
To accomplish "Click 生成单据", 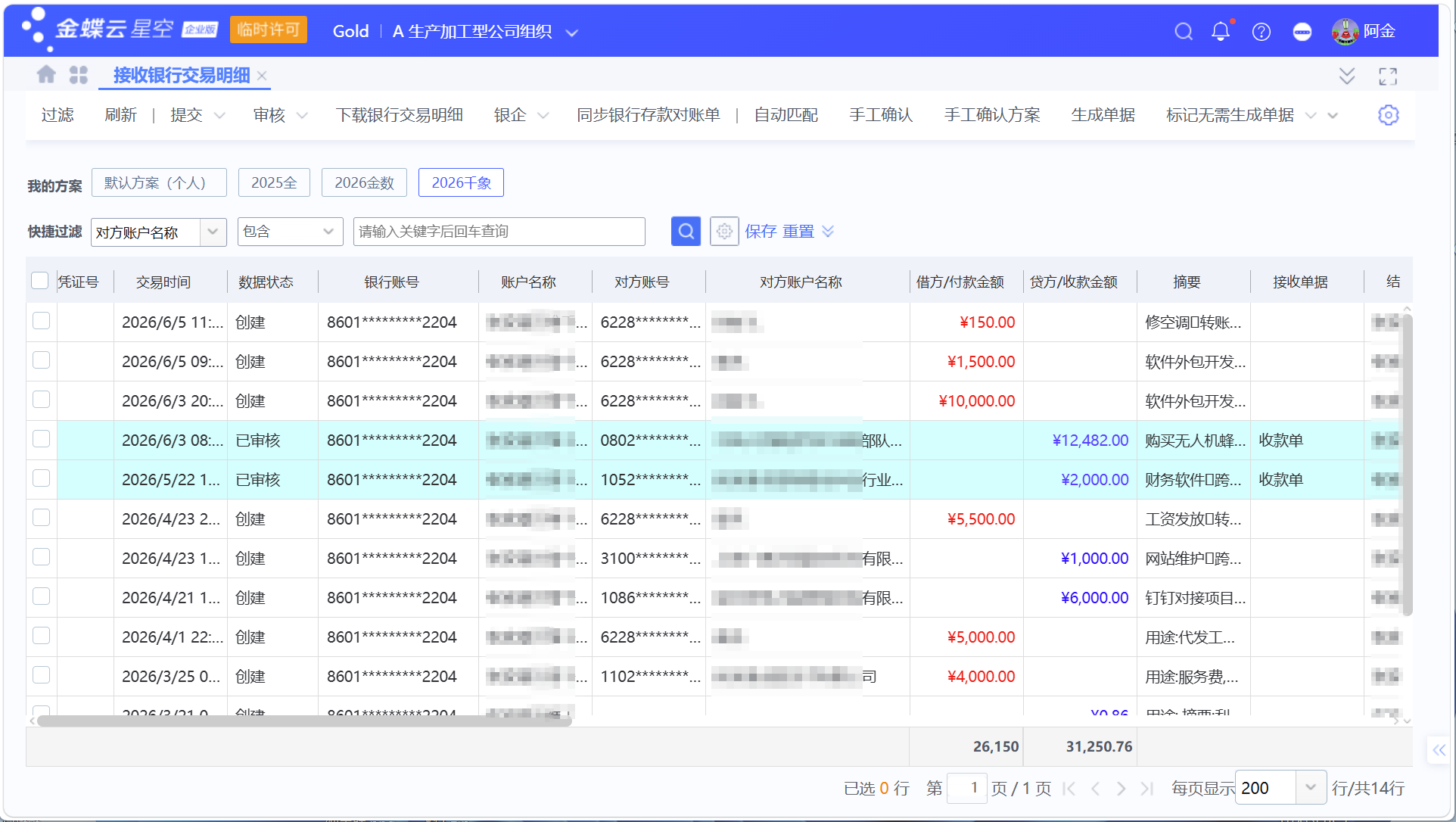I will pyautogui.click(x=1103, y=115).
